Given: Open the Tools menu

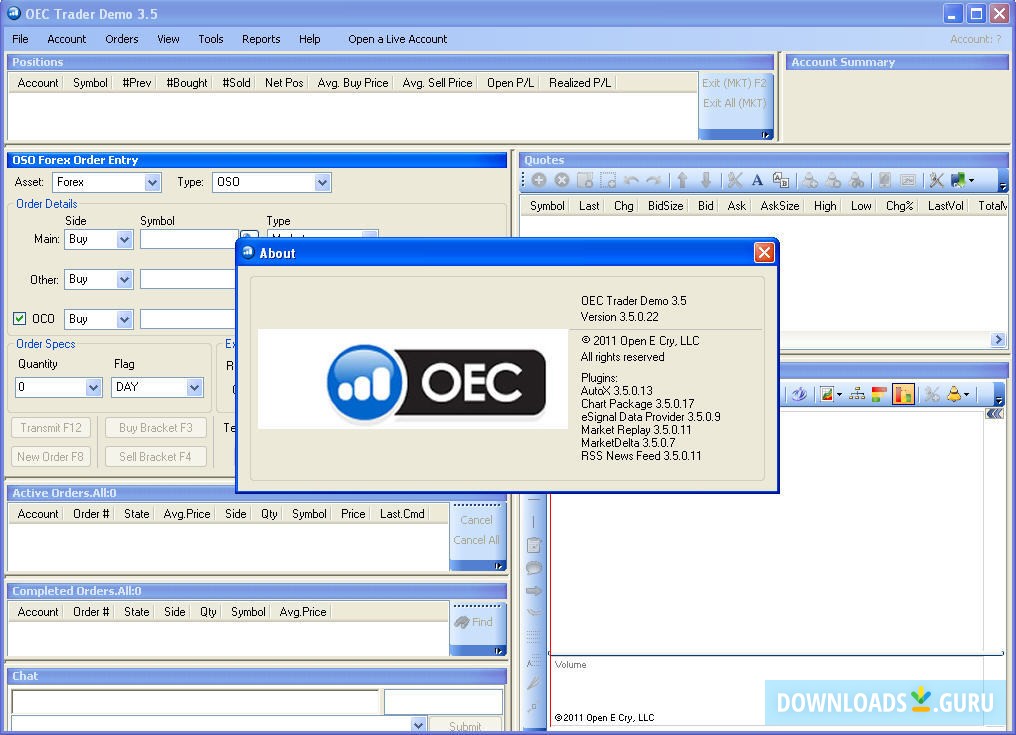Looking at the screenshot, I should pyautogui.click(x=210, y=39).
